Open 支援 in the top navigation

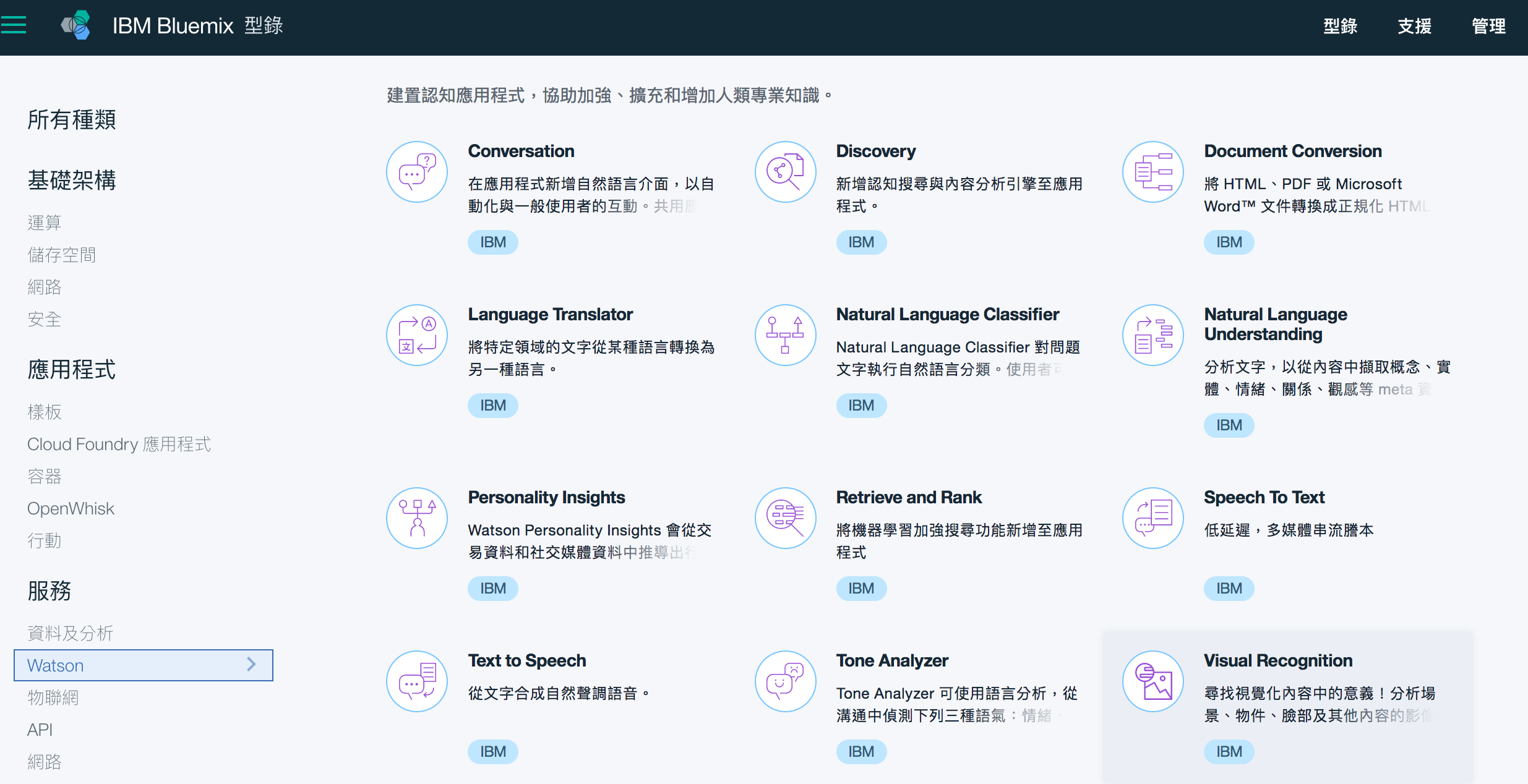1414,26
